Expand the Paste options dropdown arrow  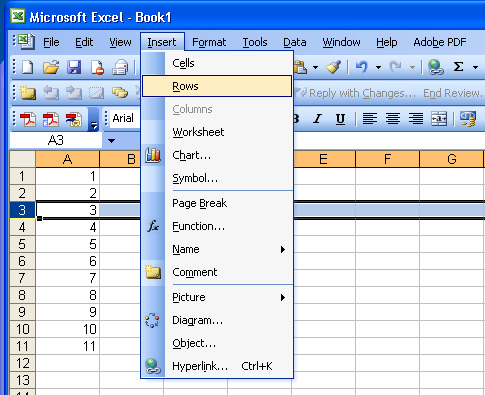[315, 67]
